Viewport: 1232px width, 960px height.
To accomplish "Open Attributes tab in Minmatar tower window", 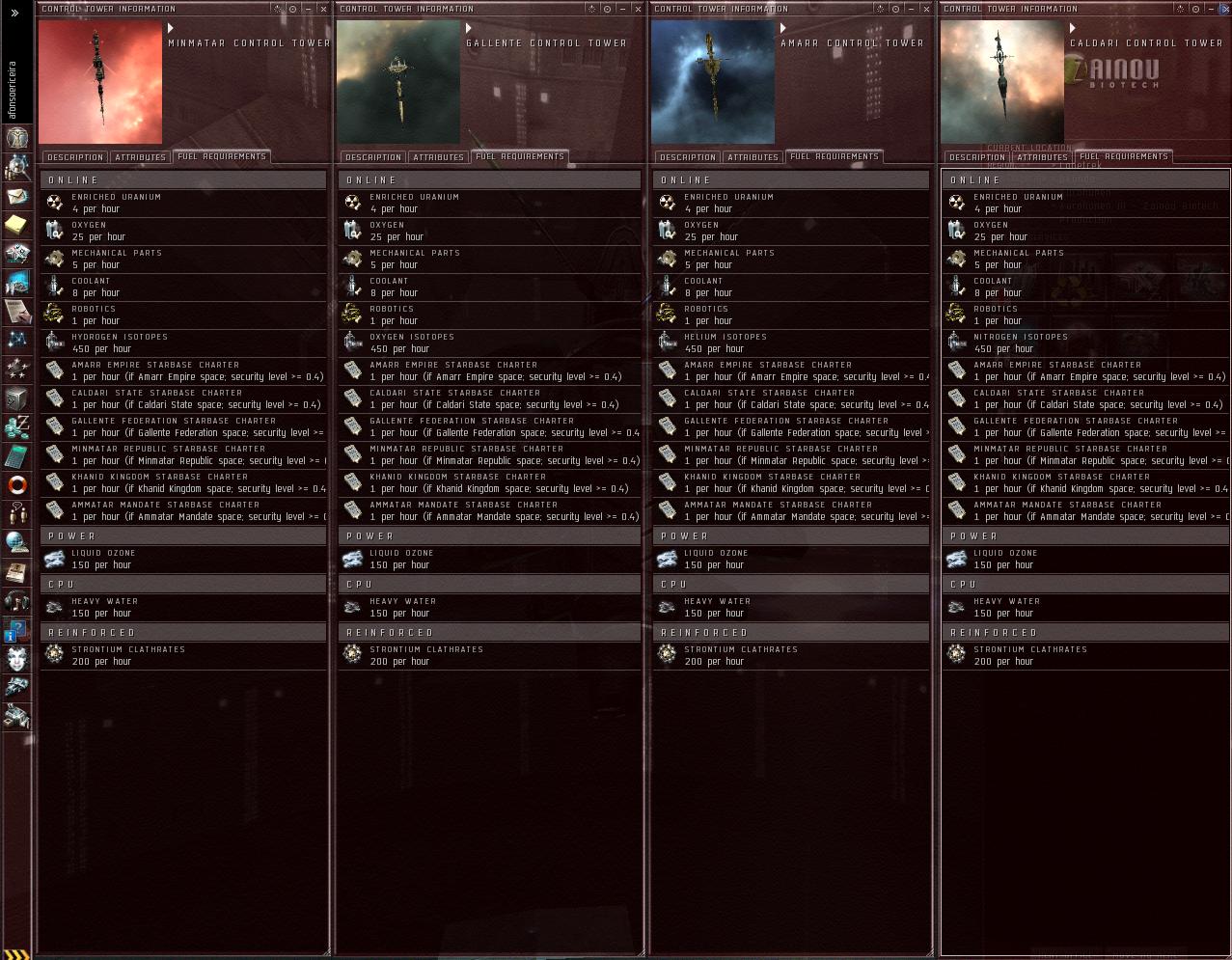I will [x=141, y=157].
